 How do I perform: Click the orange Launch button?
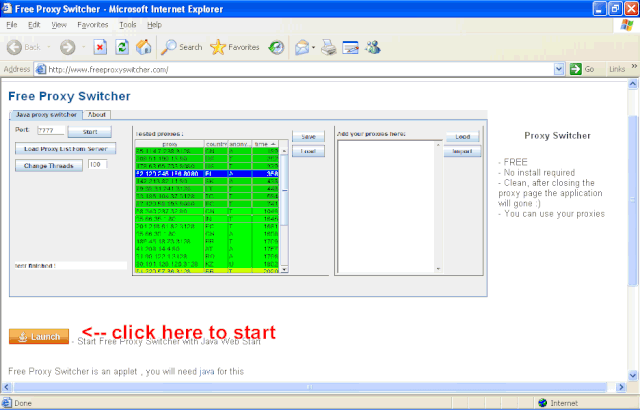coord(39,337)
